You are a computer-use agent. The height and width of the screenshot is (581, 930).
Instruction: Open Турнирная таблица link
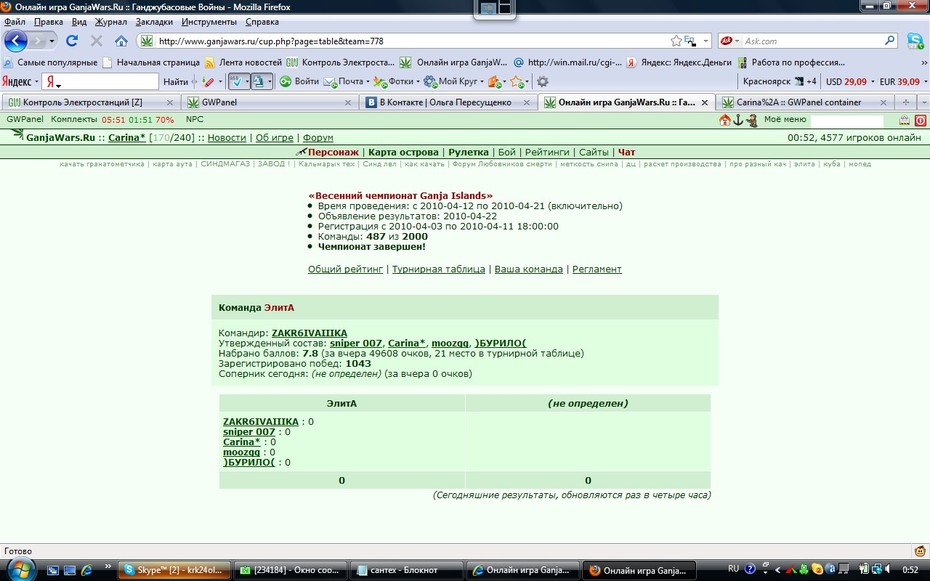(438, 269)
